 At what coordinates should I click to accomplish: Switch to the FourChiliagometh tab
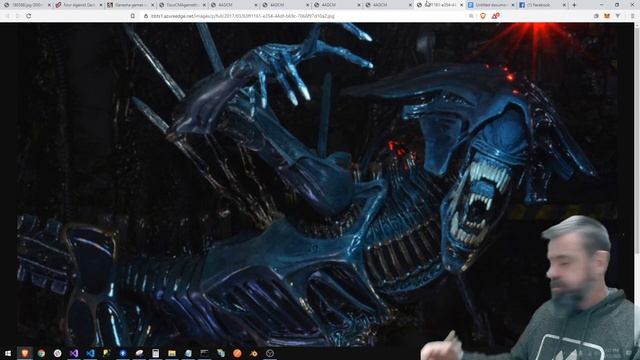[x=181, y=5]
